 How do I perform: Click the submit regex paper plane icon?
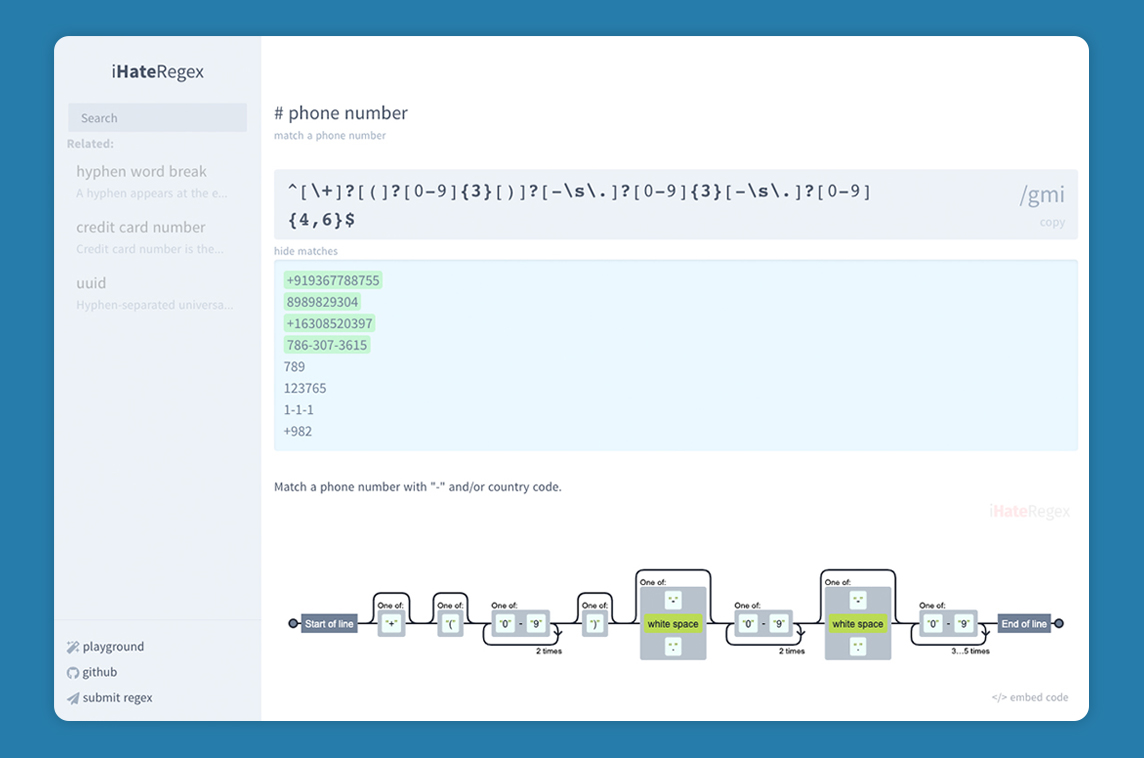coord(73,698)
